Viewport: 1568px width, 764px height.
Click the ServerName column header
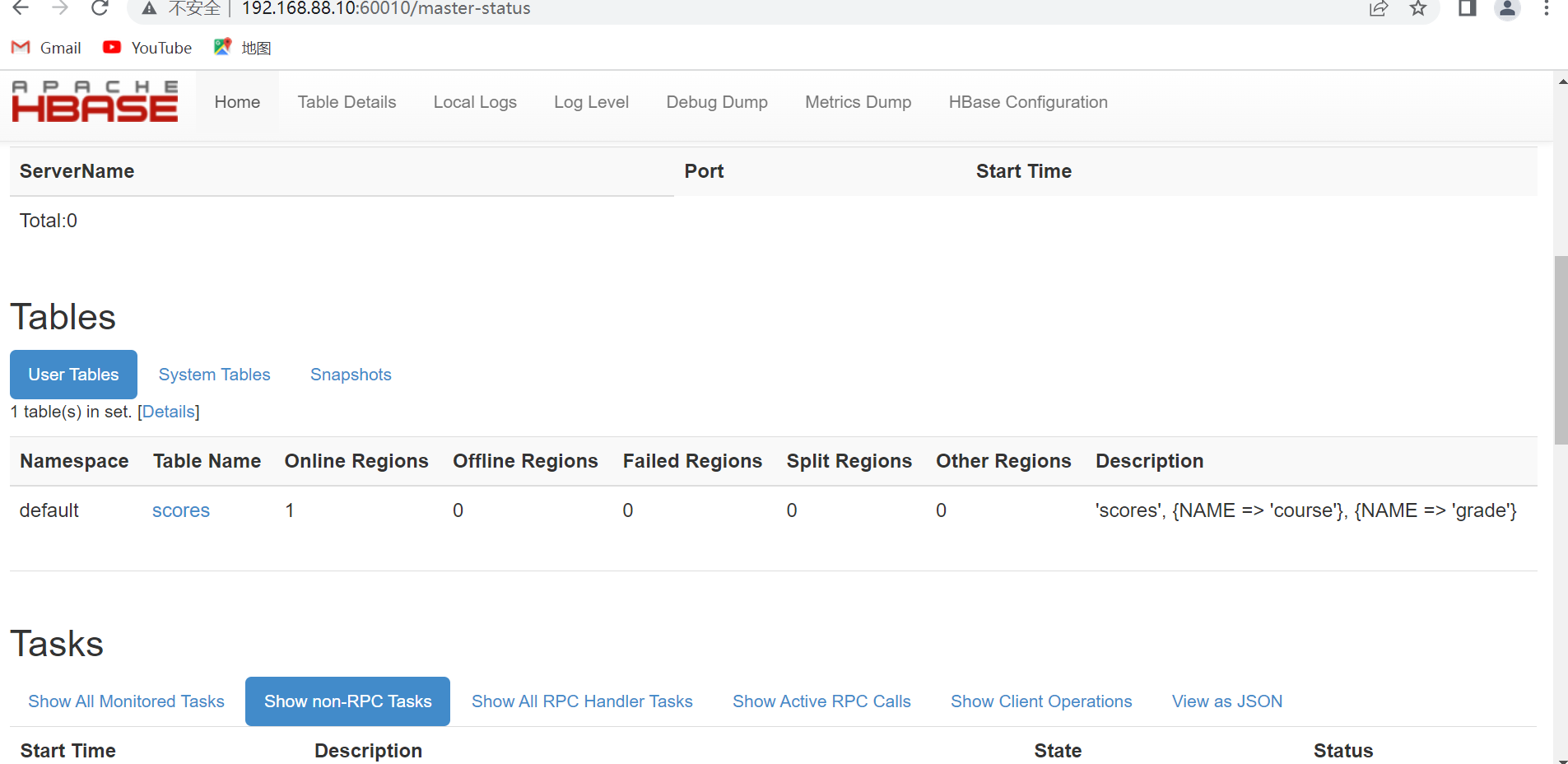tap(77, 171)
